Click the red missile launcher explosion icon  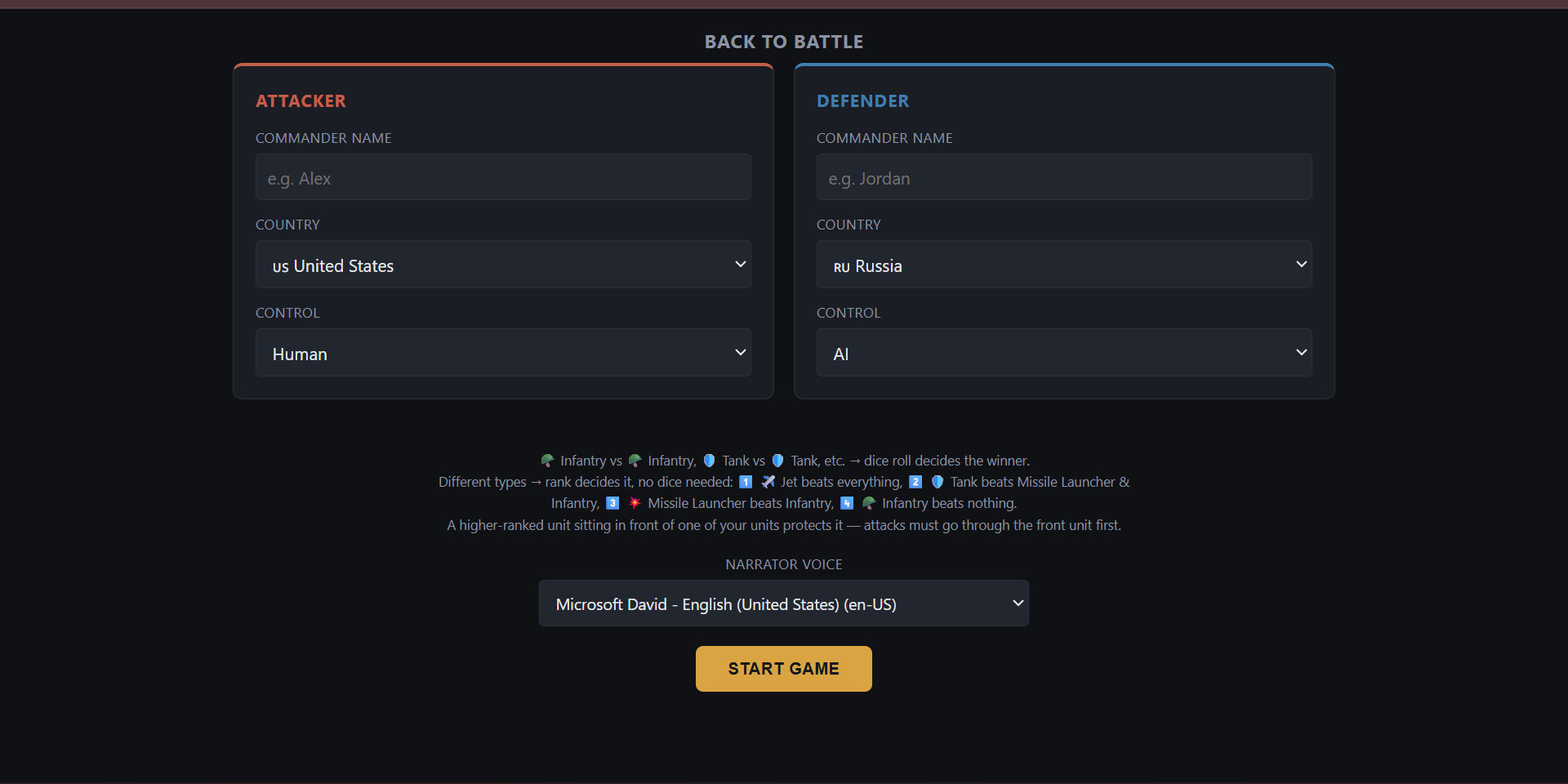pyautogui.click(x=635, y=503)
